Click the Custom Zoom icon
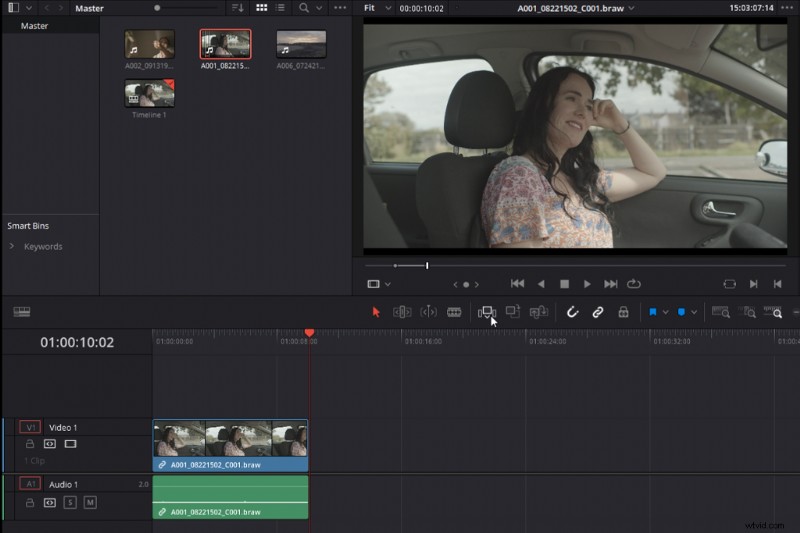 coord(773,312)
